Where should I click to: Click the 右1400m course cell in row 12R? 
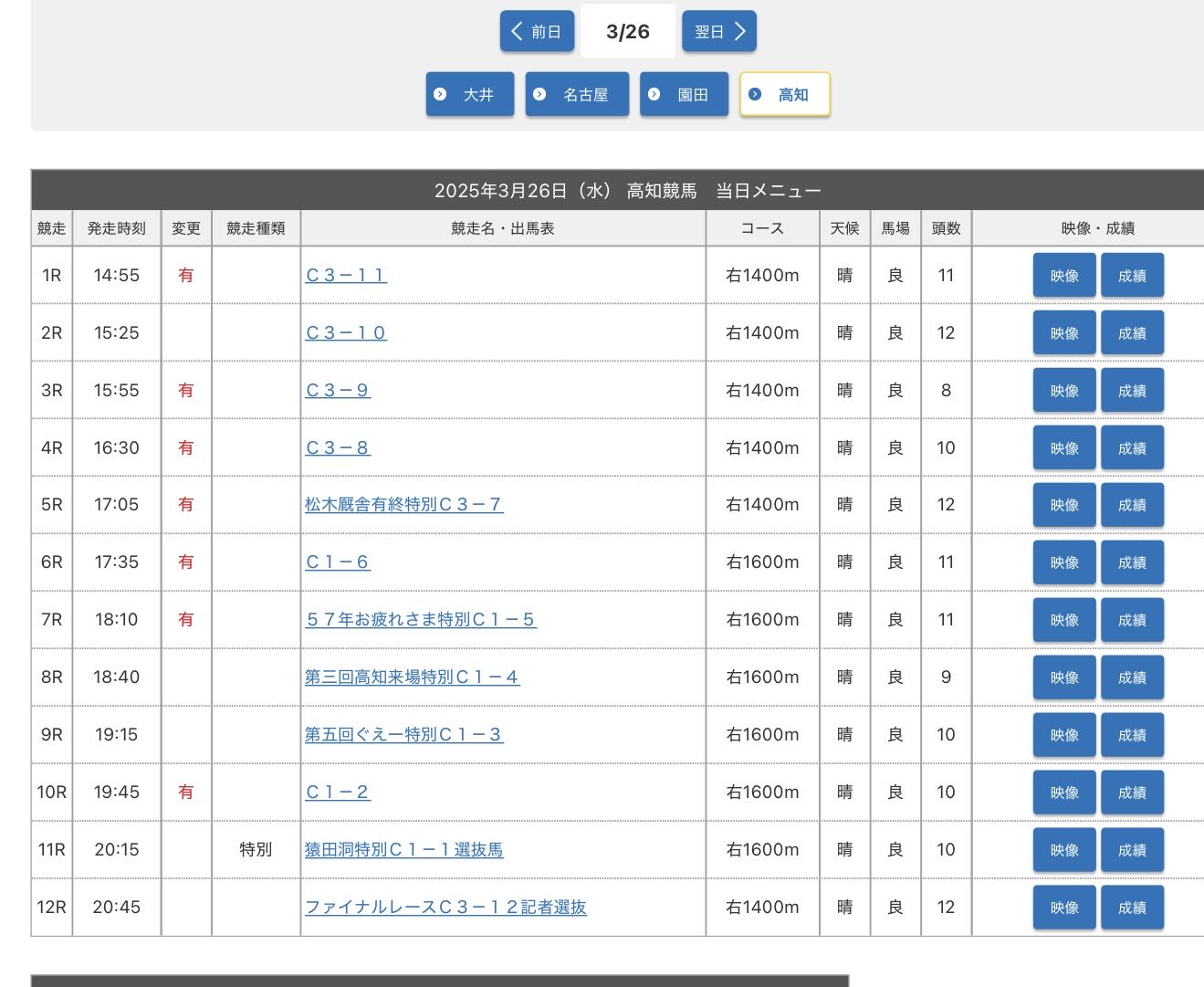(762, 907)
